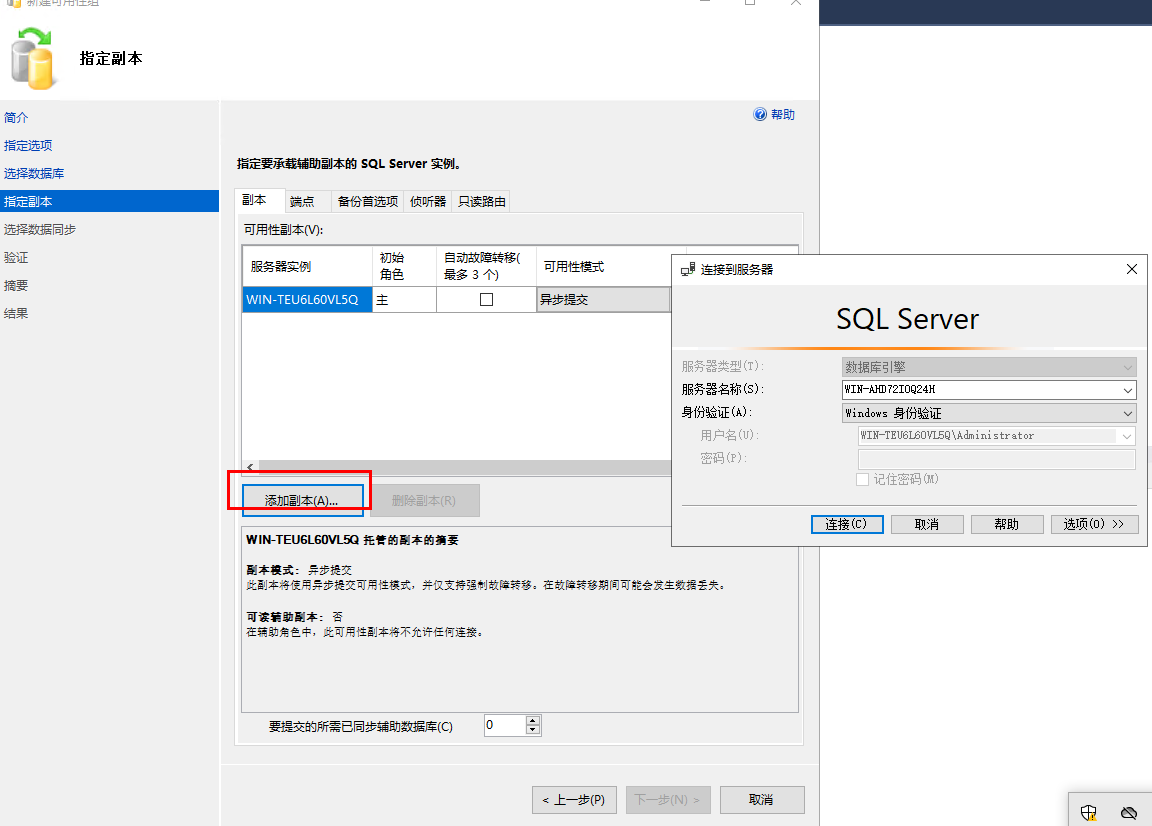Click the wizard's 取消 button
1152x826 pixels.
[x=762, y=800]
